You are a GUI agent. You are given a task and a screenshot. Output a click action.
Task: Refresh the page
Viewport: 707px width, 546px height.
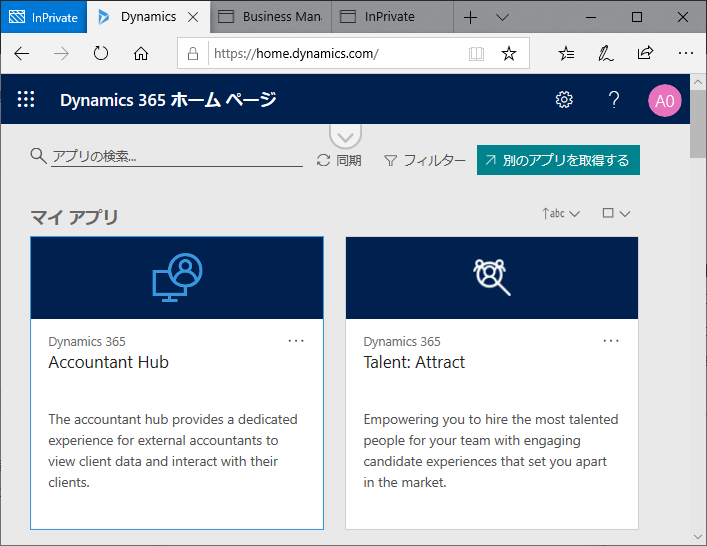[101, 54]
